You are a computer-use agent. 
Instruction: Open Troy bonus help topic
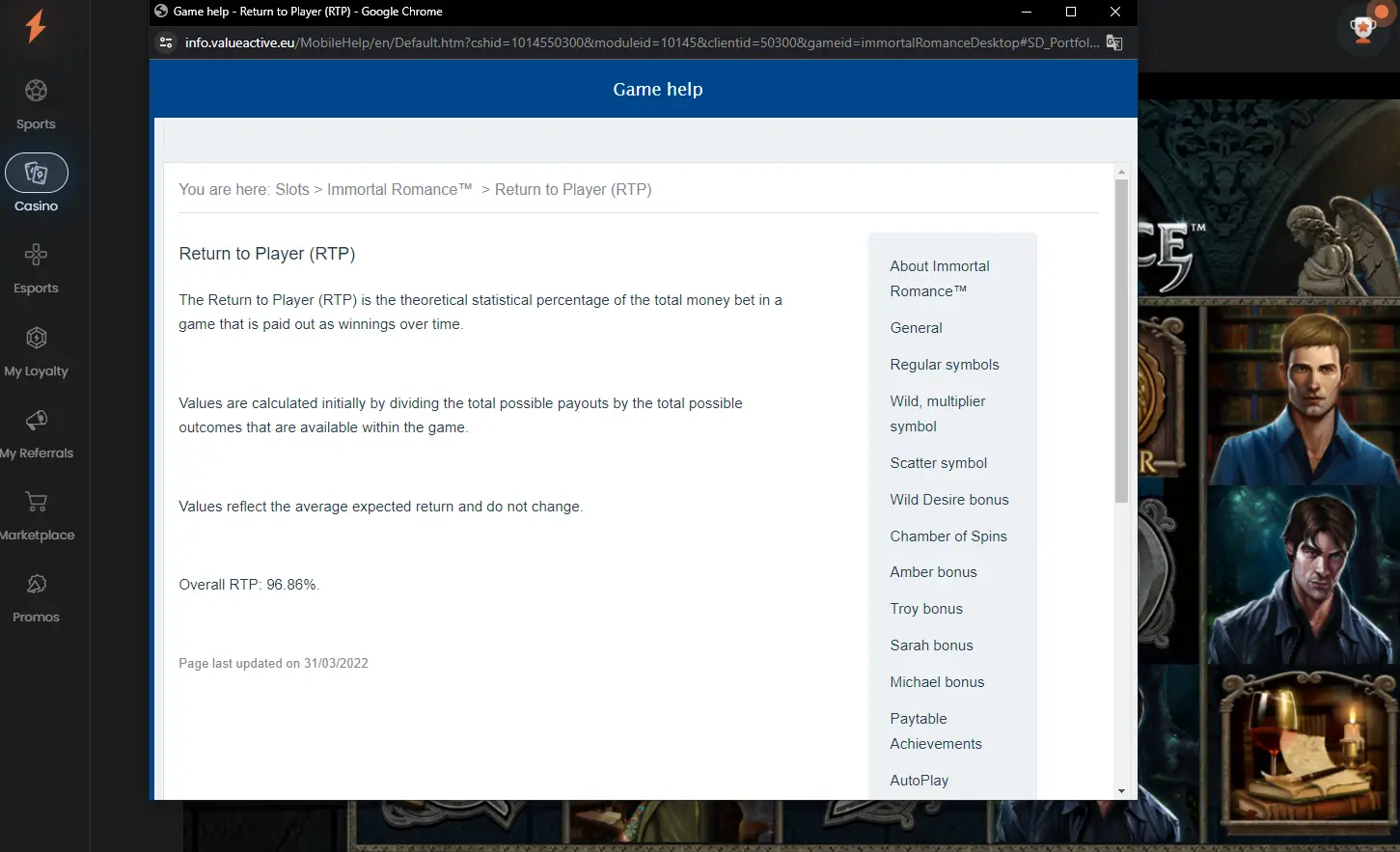coord(926,609)
